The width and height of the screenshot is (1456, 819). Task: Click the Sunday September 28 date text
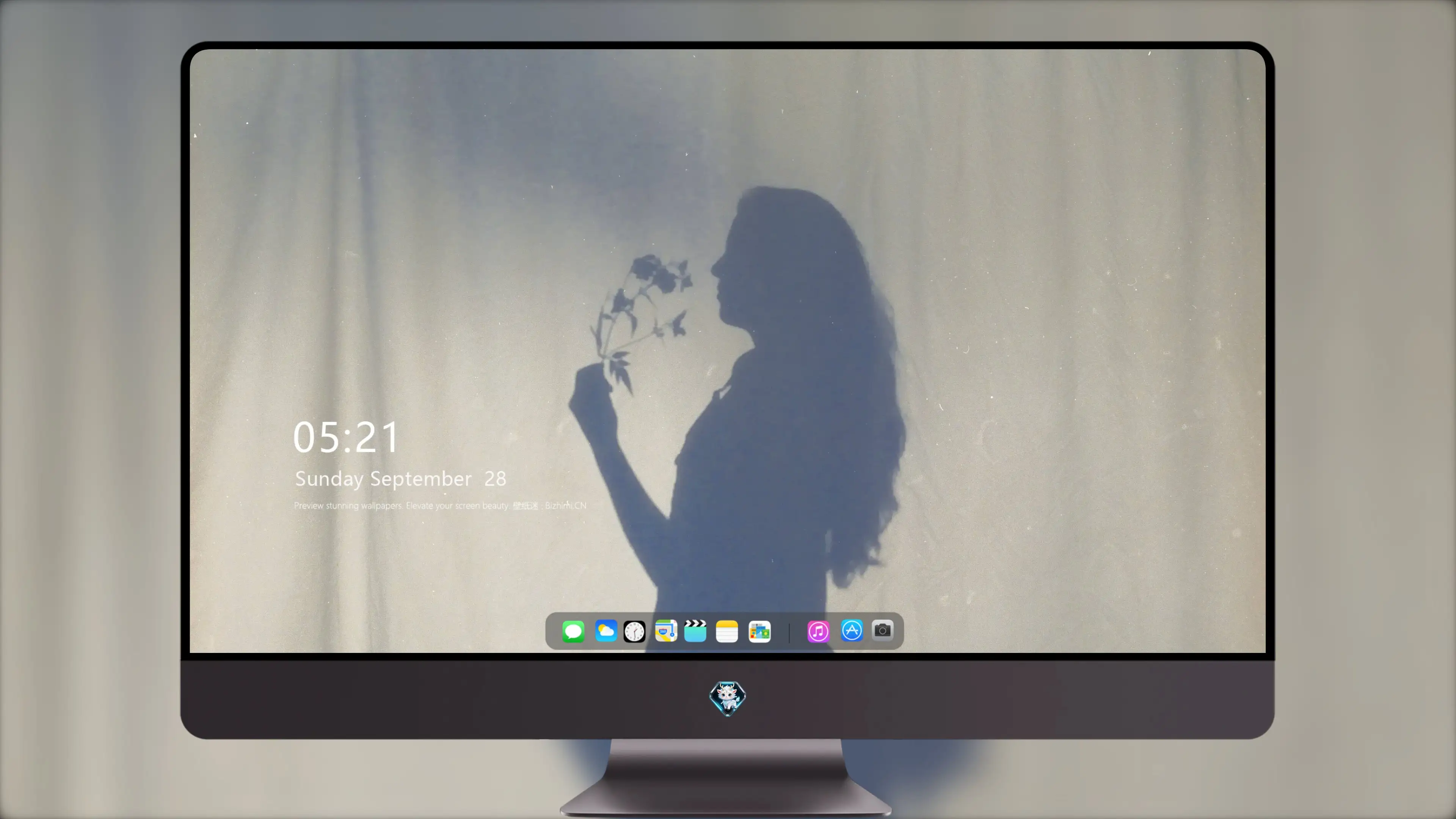click(400, 479)
